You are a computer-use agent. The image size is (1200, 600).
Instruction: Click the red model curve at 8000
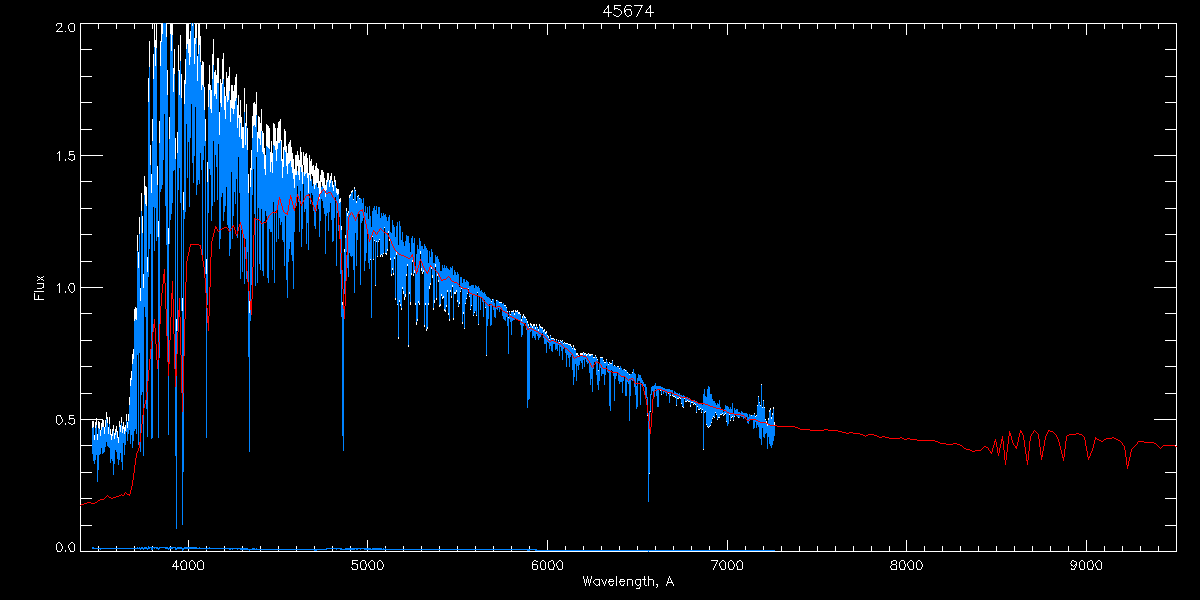(907, 438)
